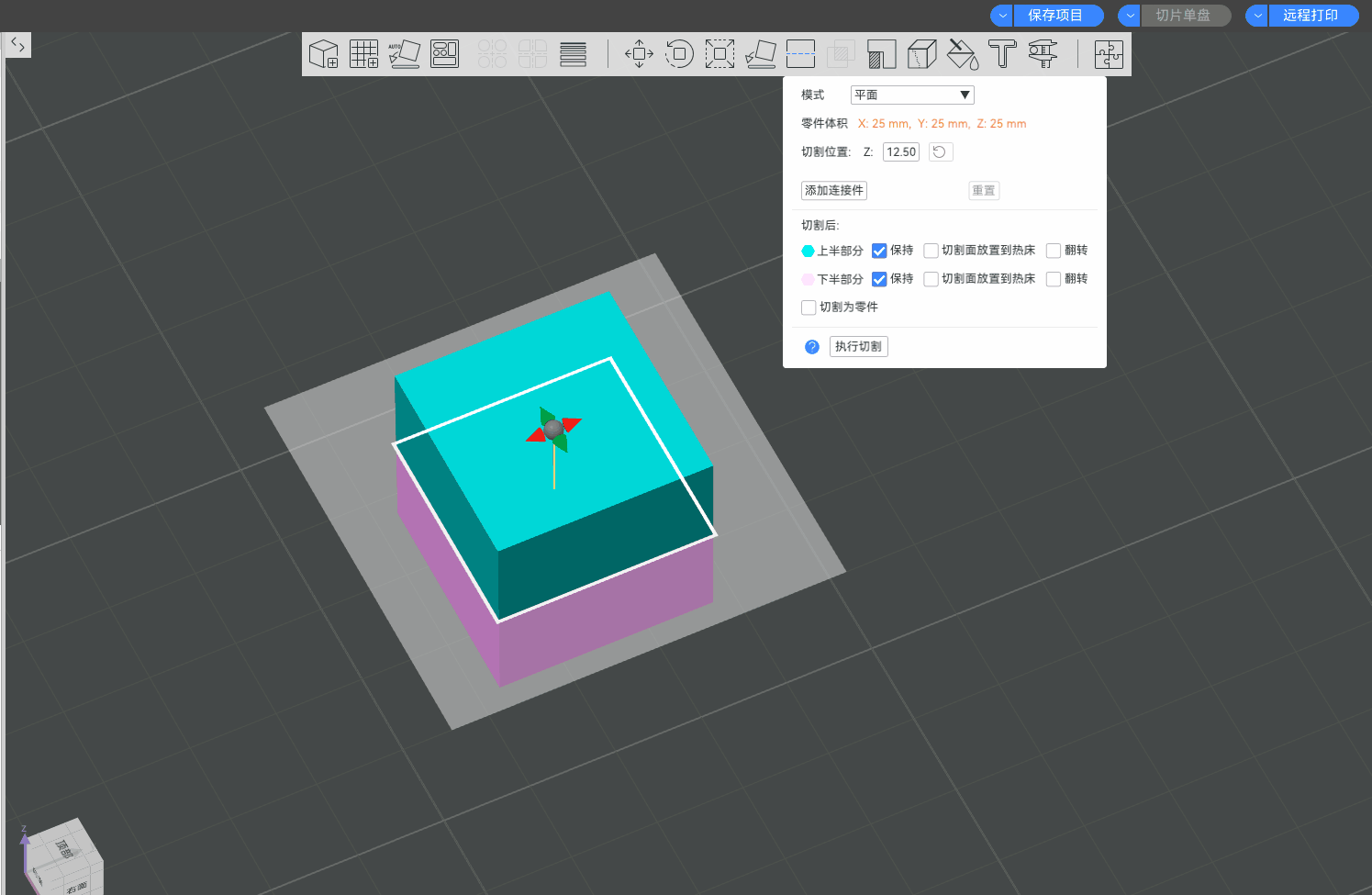1372x895 pixels.
Task: Reset cut position with the undo icon
Action: pyautogui.click(x=940, y=151)
